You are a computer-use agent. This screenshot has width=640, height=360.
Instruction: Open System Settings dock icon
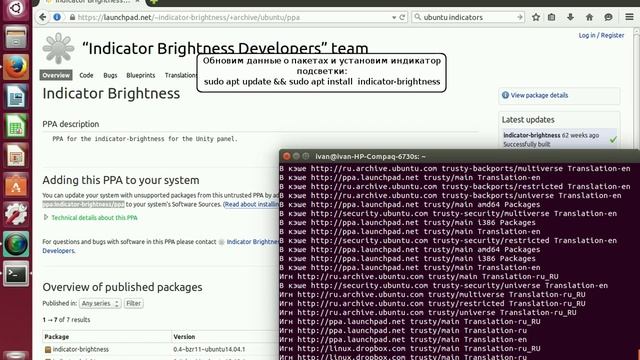pyautogui.click(x=16, y=215)
